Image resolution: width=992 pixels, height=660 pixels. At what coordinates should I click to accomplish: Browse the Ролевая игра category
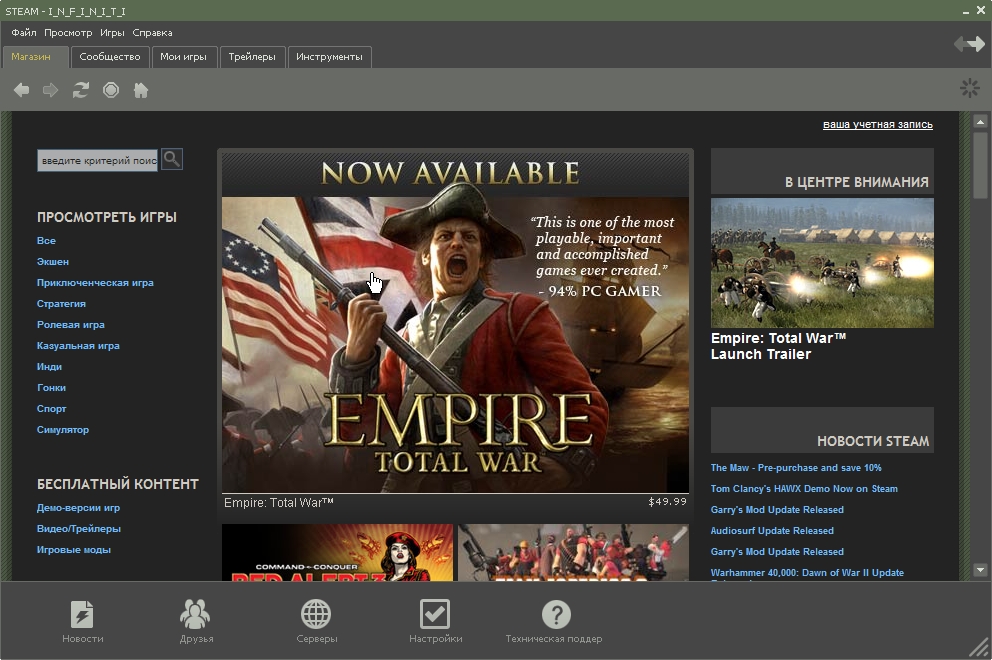70,324
